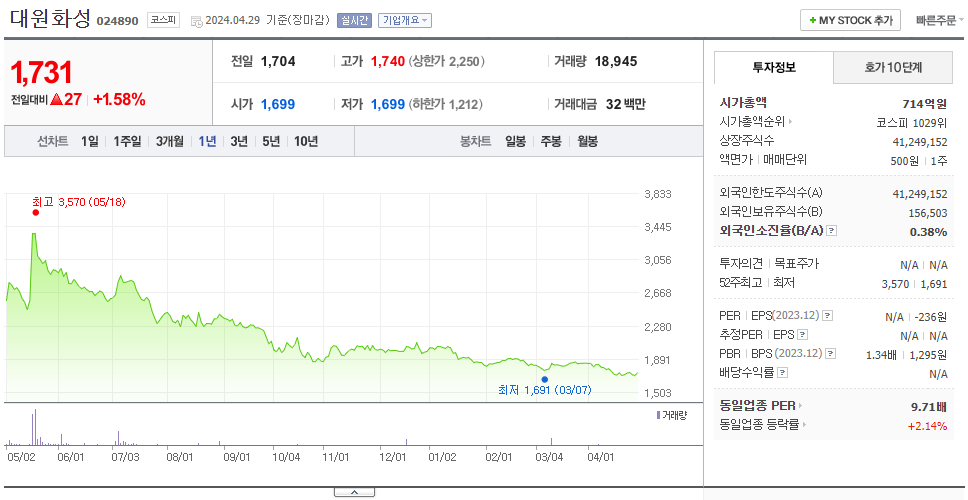The width and height of the screenshot is (968, 500).
Task: Open help icon next to PBR BPS(2023.12)
Action: tap(831, 354)
